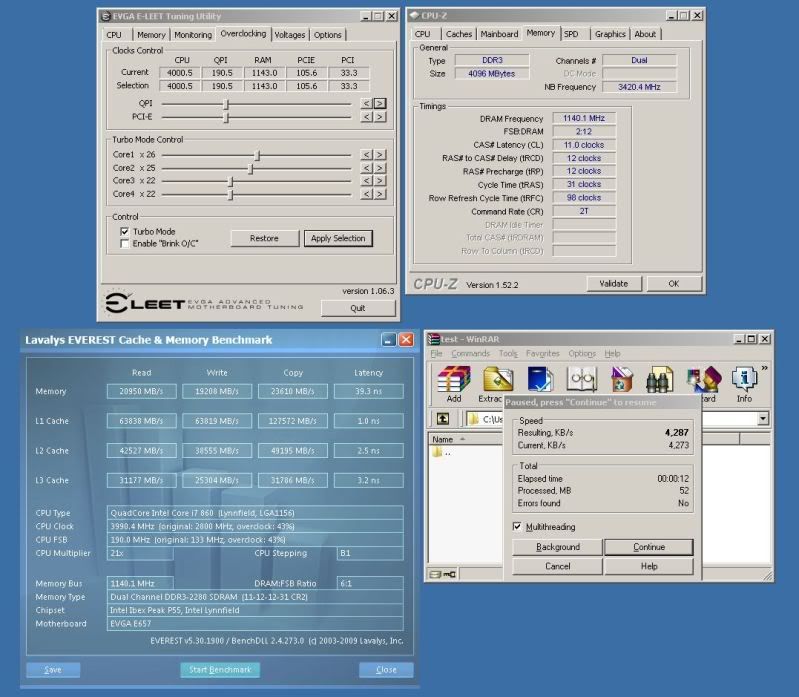The image size is (799, 697).
Task: Open the Commands menu in WinRAR
Action: pyautogui.click(x=470, y=354)
